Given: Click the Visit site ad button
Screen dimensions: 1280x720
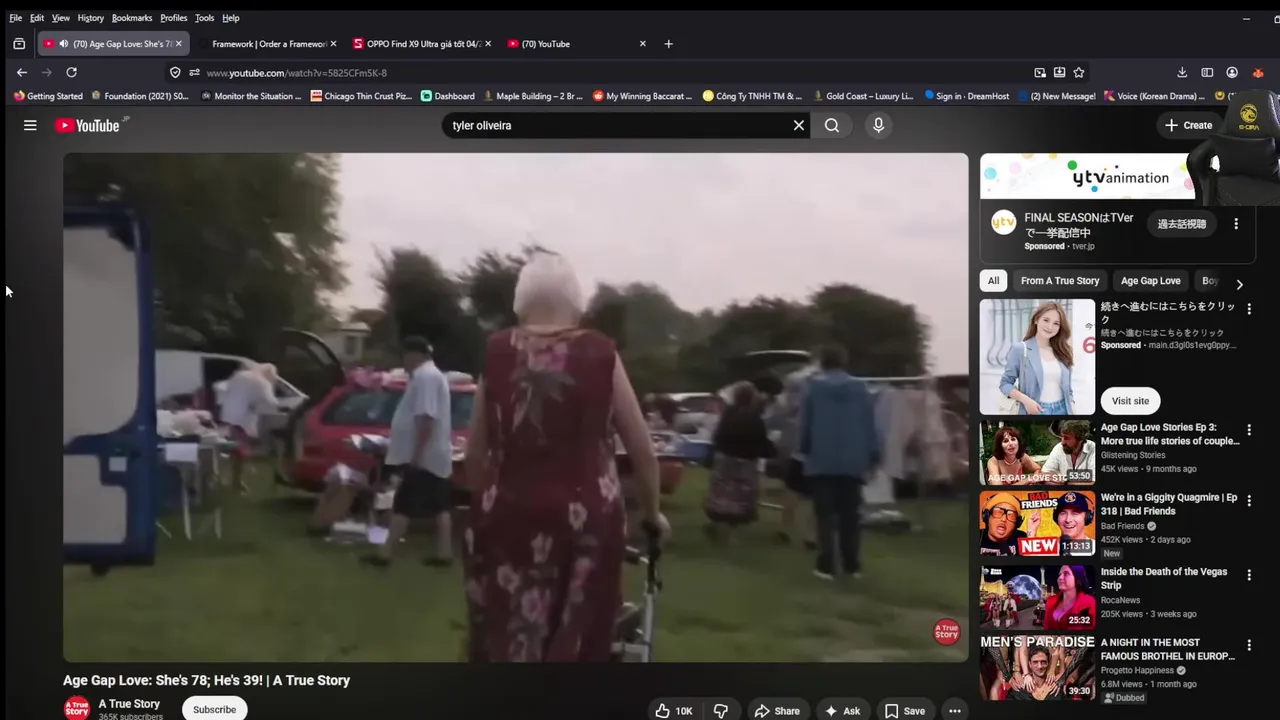Looking at the screenshot, I should click(1130, 401).
